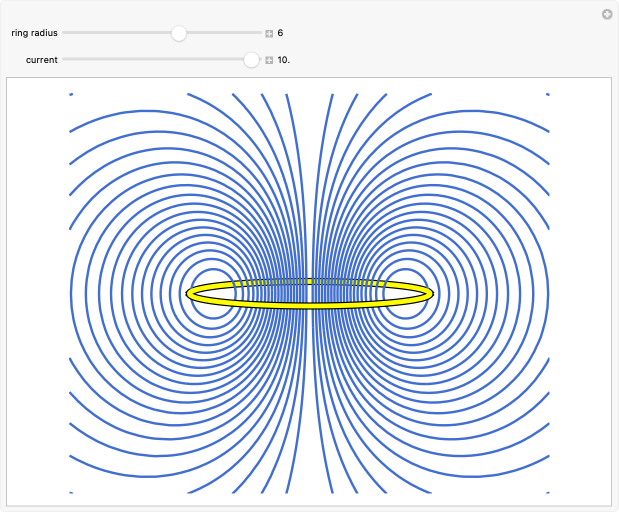The width and height of the screenshot is (619, 513).
Task: Select the ring radius value 6
Action: pyautogui.click(x=281, y=33)
